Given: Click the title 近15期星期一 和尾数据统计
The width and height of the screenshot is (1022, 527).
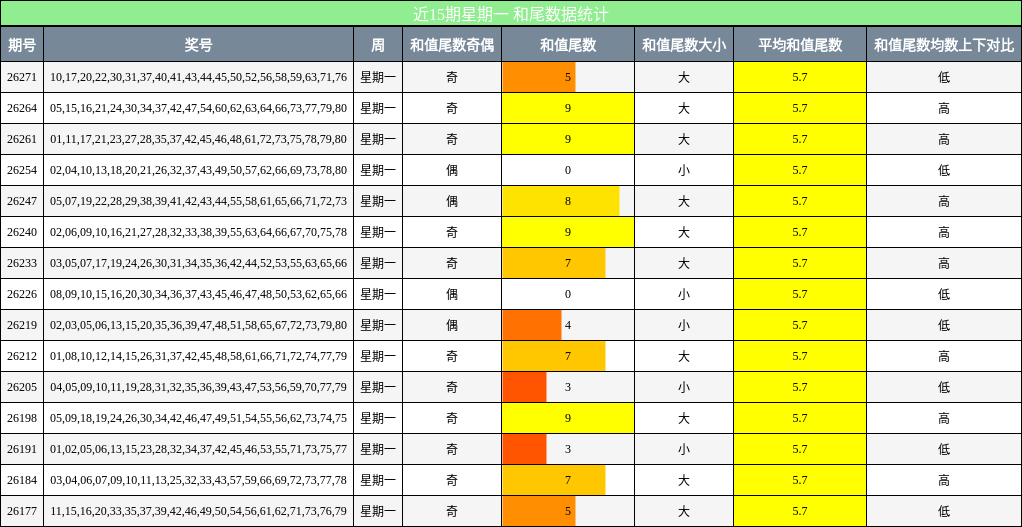Looking at the screenshot, I should pos(510,14).
